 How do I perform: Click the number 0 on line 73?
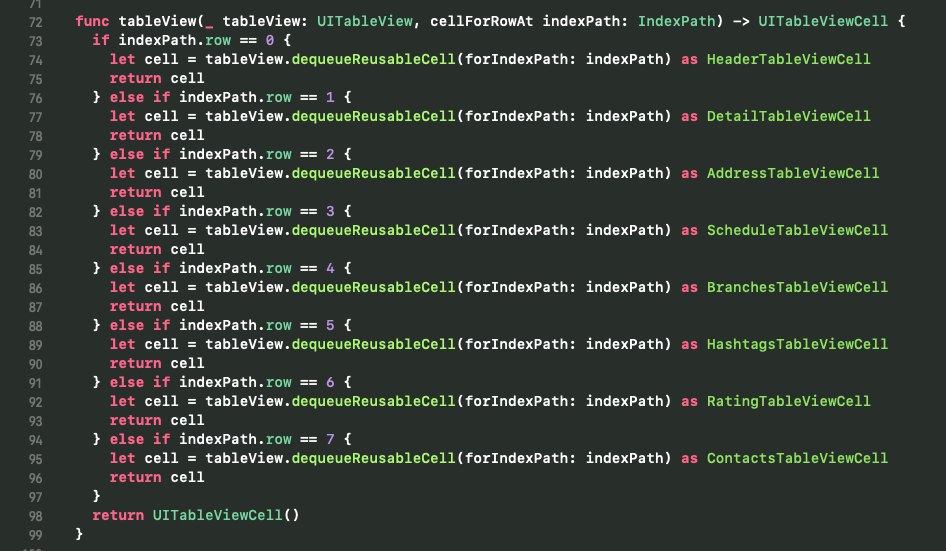(270, 40)
